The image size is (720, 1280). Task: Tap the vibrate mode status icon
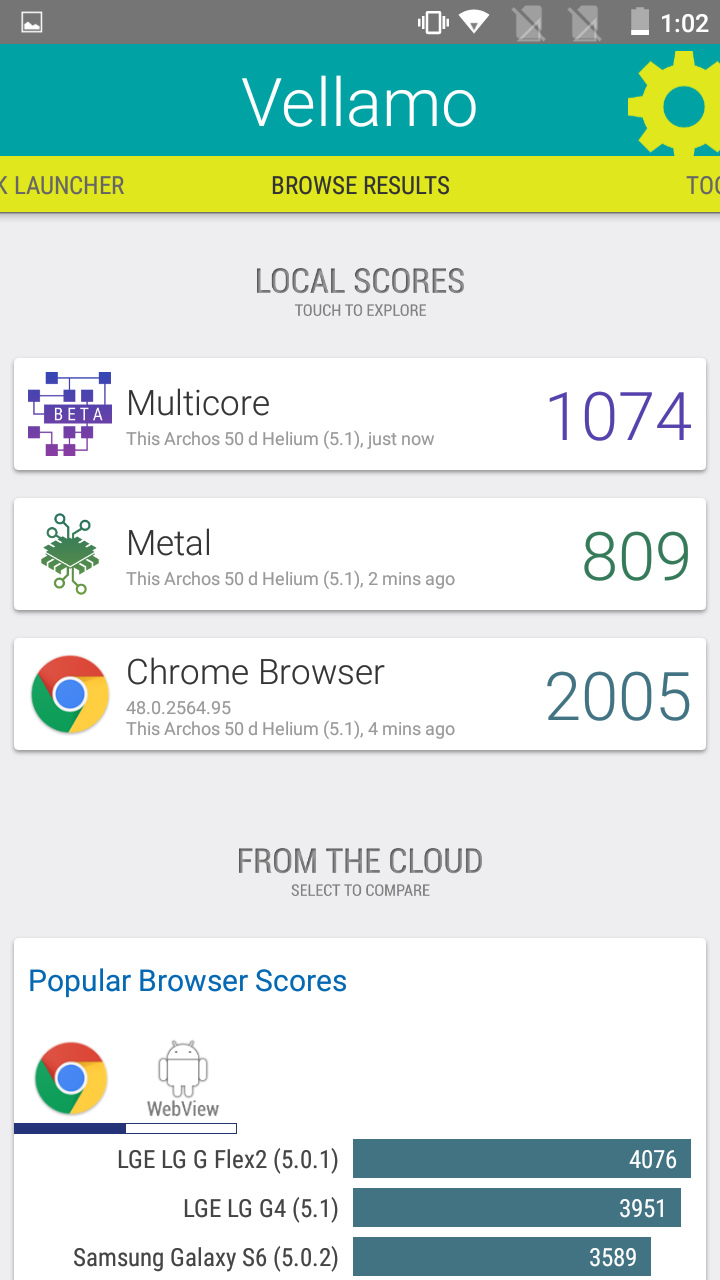click(433, 22)
